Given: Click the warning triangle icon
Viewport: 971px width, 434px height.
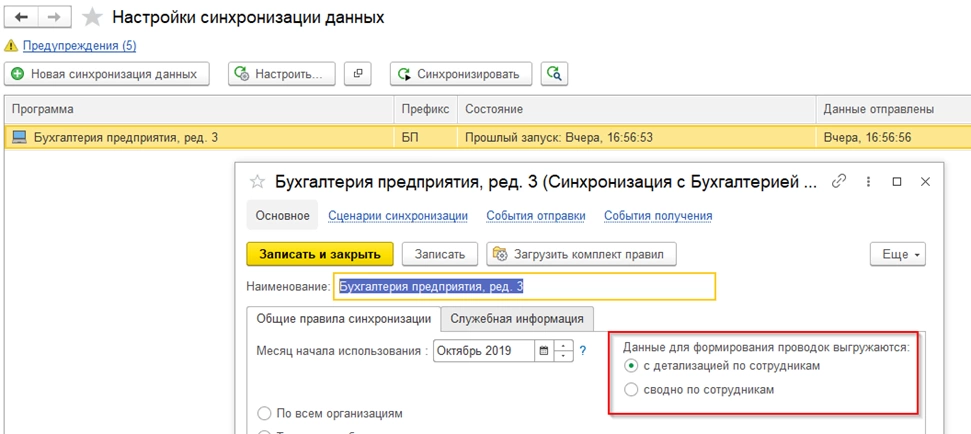Looking at the screenshot, I should tap(12, 46).
